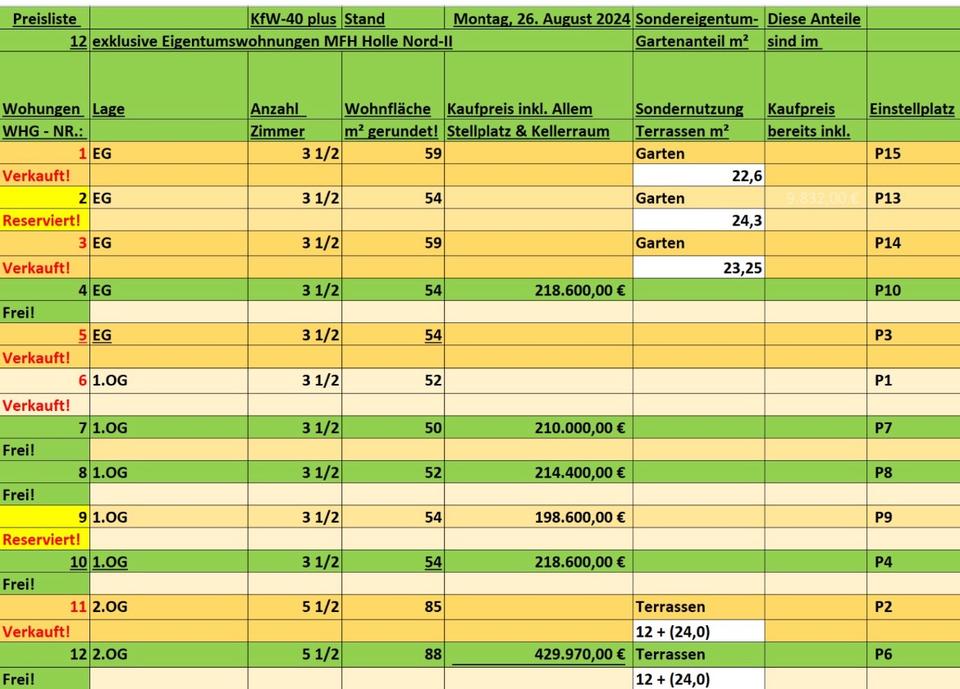This screenshot has width=960, height=689.
Task: Select the 429.970,00 € price cell
Action: point(538,654)
